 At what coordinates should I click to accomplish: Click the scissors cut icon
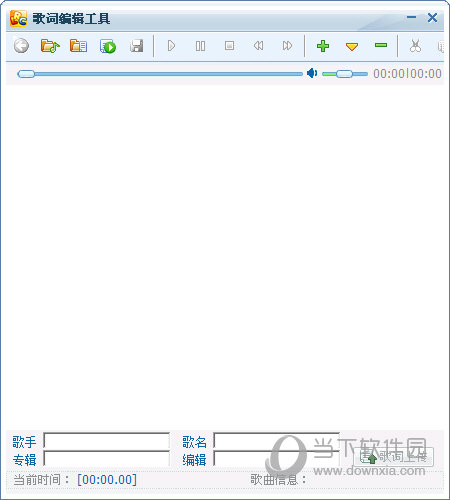coord(415,46)
